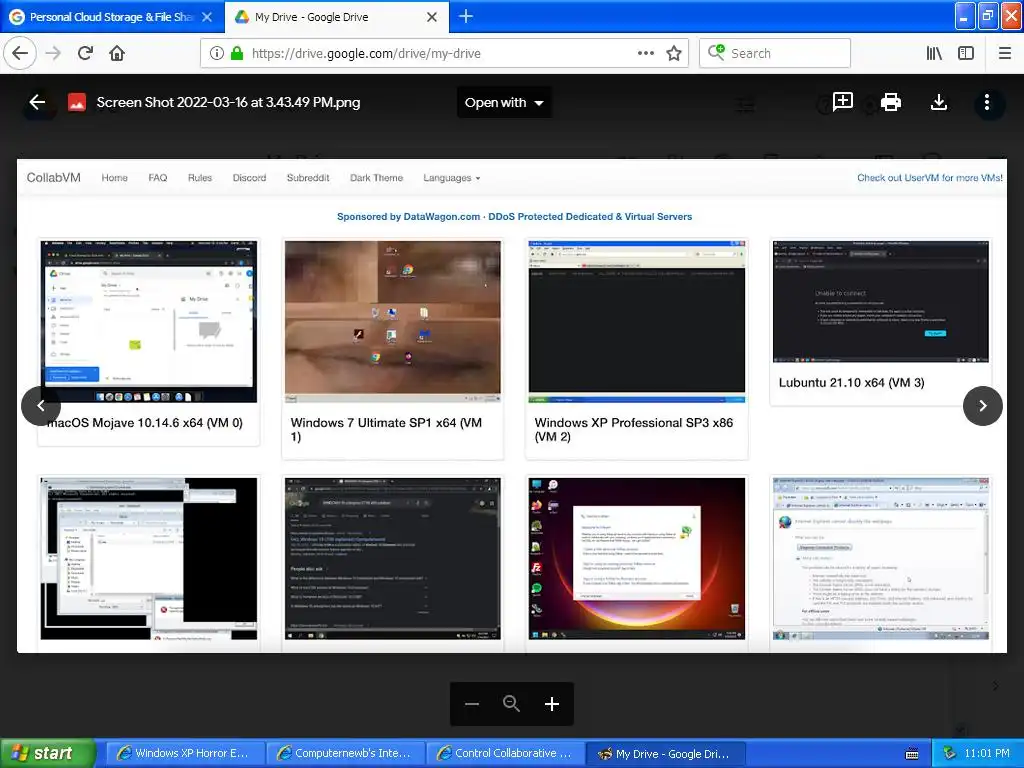This screenshot has height=768, width=1024.
Task: Click the Windows XP Professional VM 2 thumbnail
Action: pos(637,321)
